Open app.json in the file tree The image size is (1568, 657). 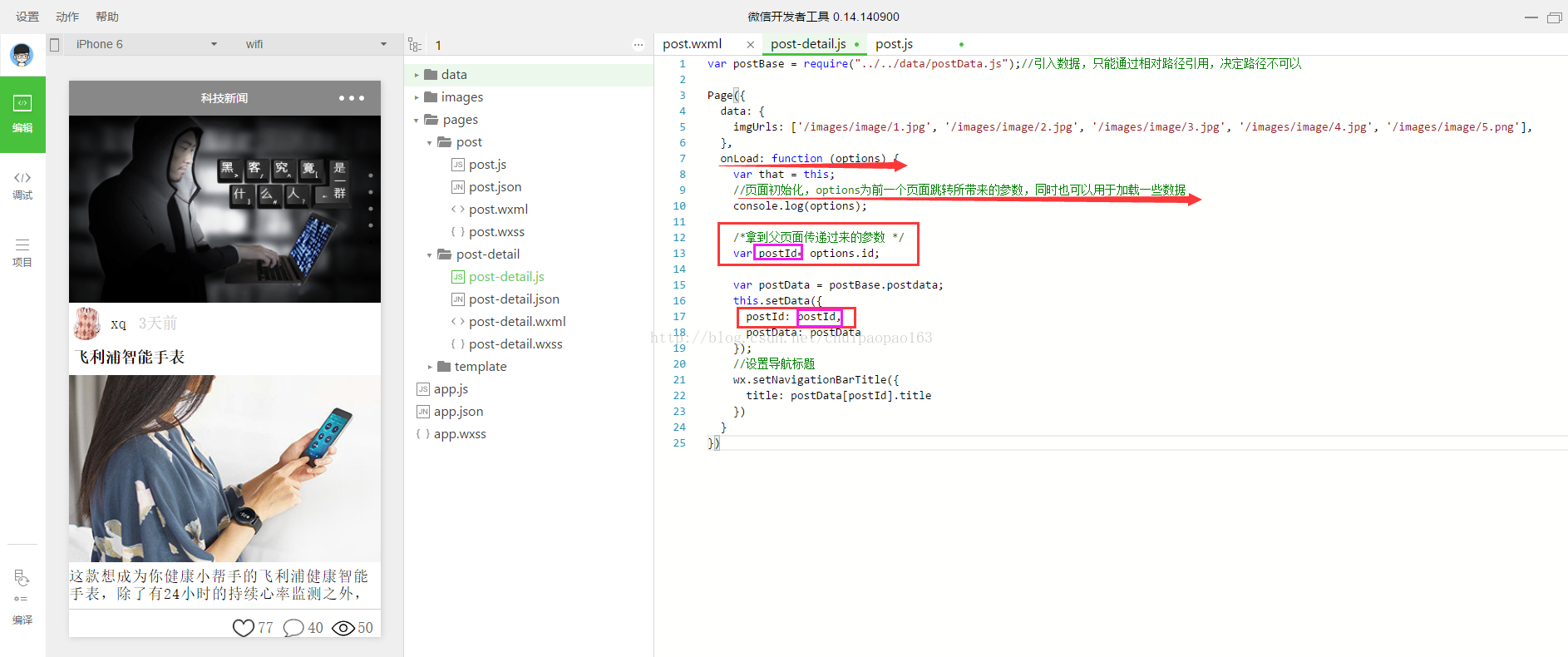[458, 412]
